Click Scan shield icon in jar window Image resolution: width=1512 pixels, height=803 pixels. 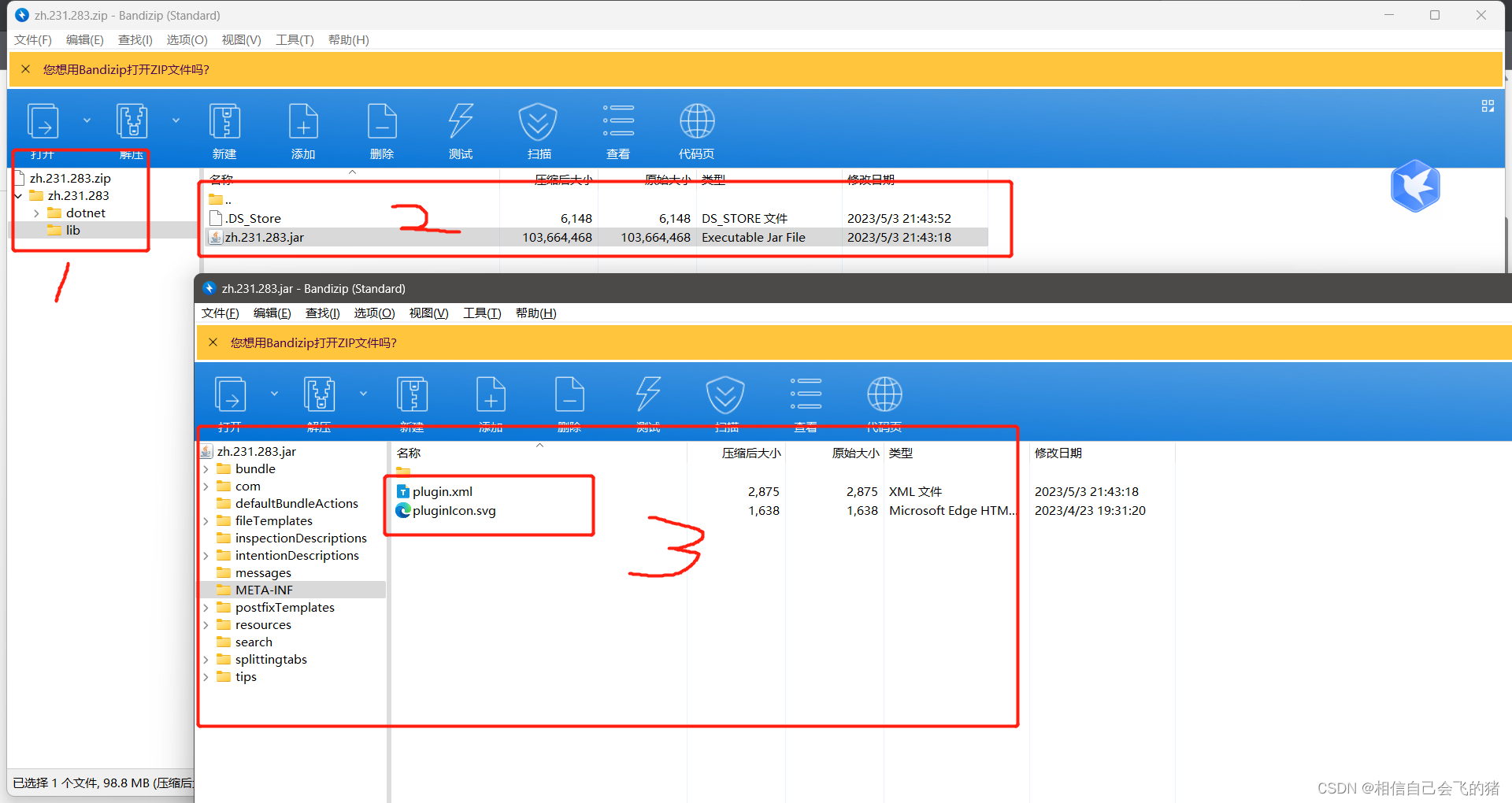[x=726, y=394]
